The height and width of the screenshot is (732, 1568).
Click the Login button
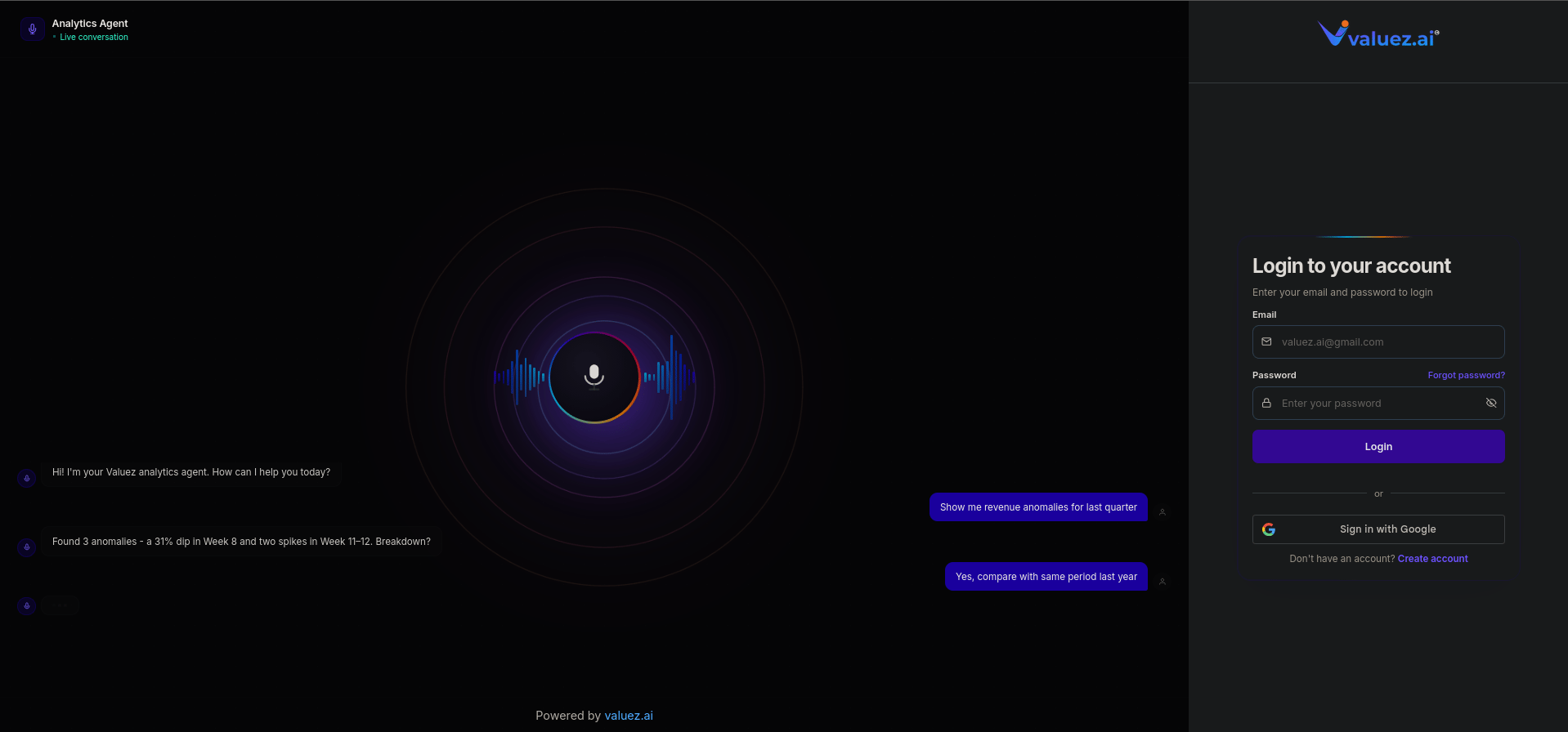tap(1378, 447)
